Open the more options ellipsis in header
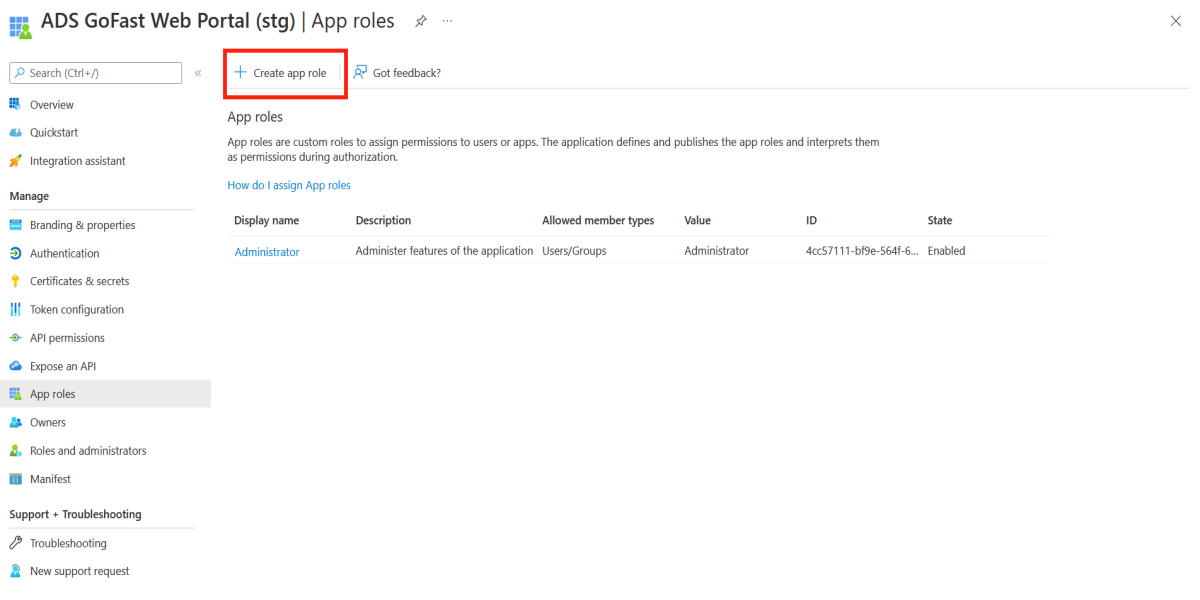The height and width of the screenshot is (600, 1200). [447, 21]
